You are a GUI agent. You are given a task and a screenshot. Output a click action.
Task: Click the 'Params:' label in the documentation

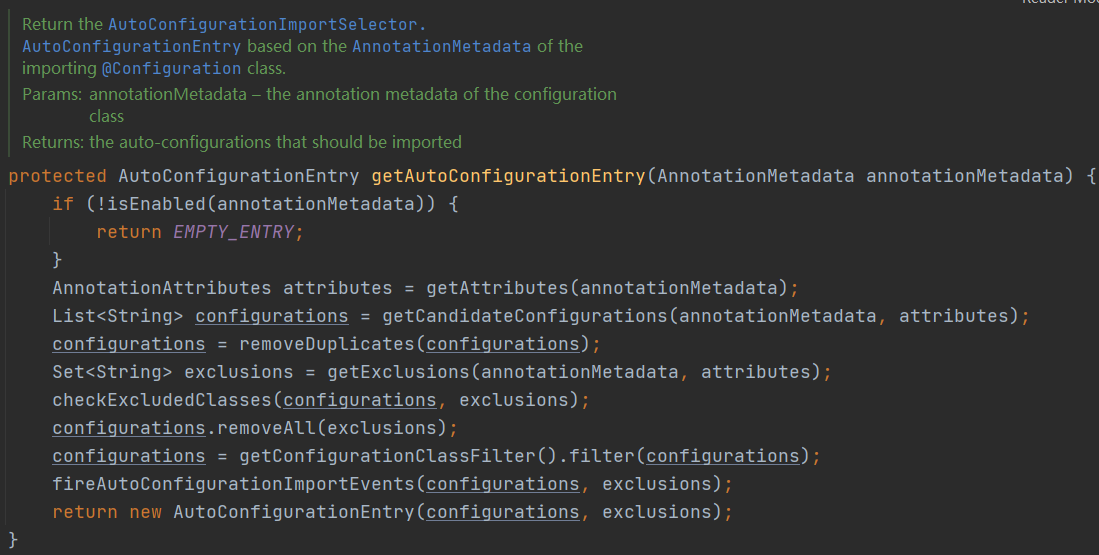(52, 95)
